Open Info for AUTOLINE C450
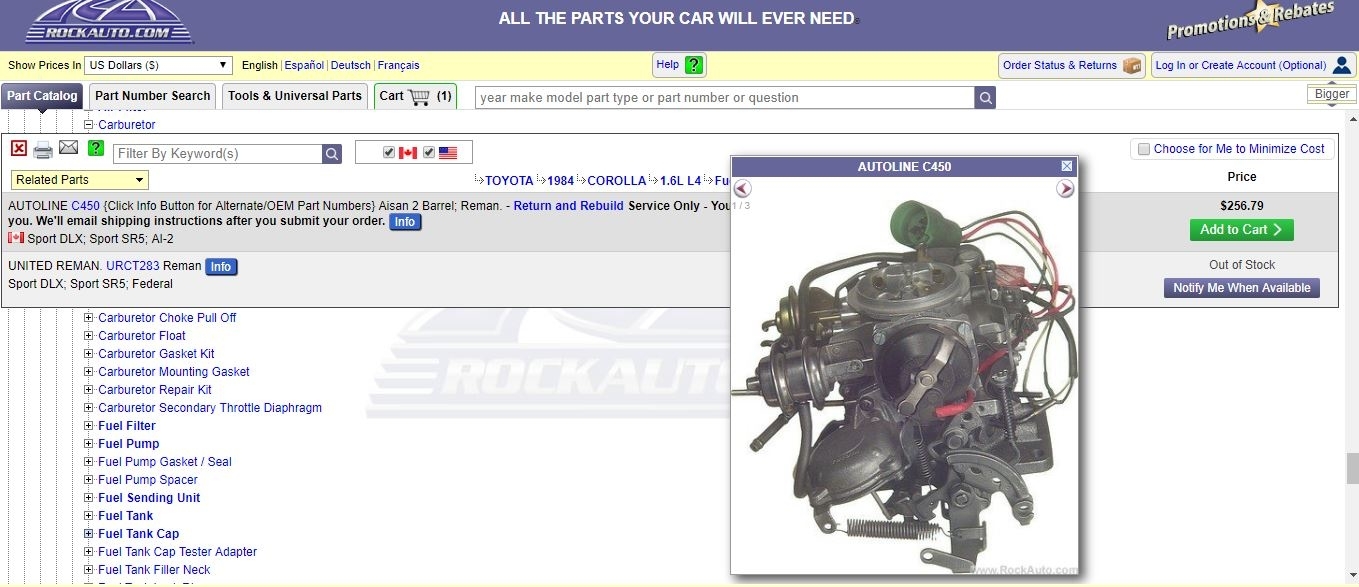 point(404,222)
